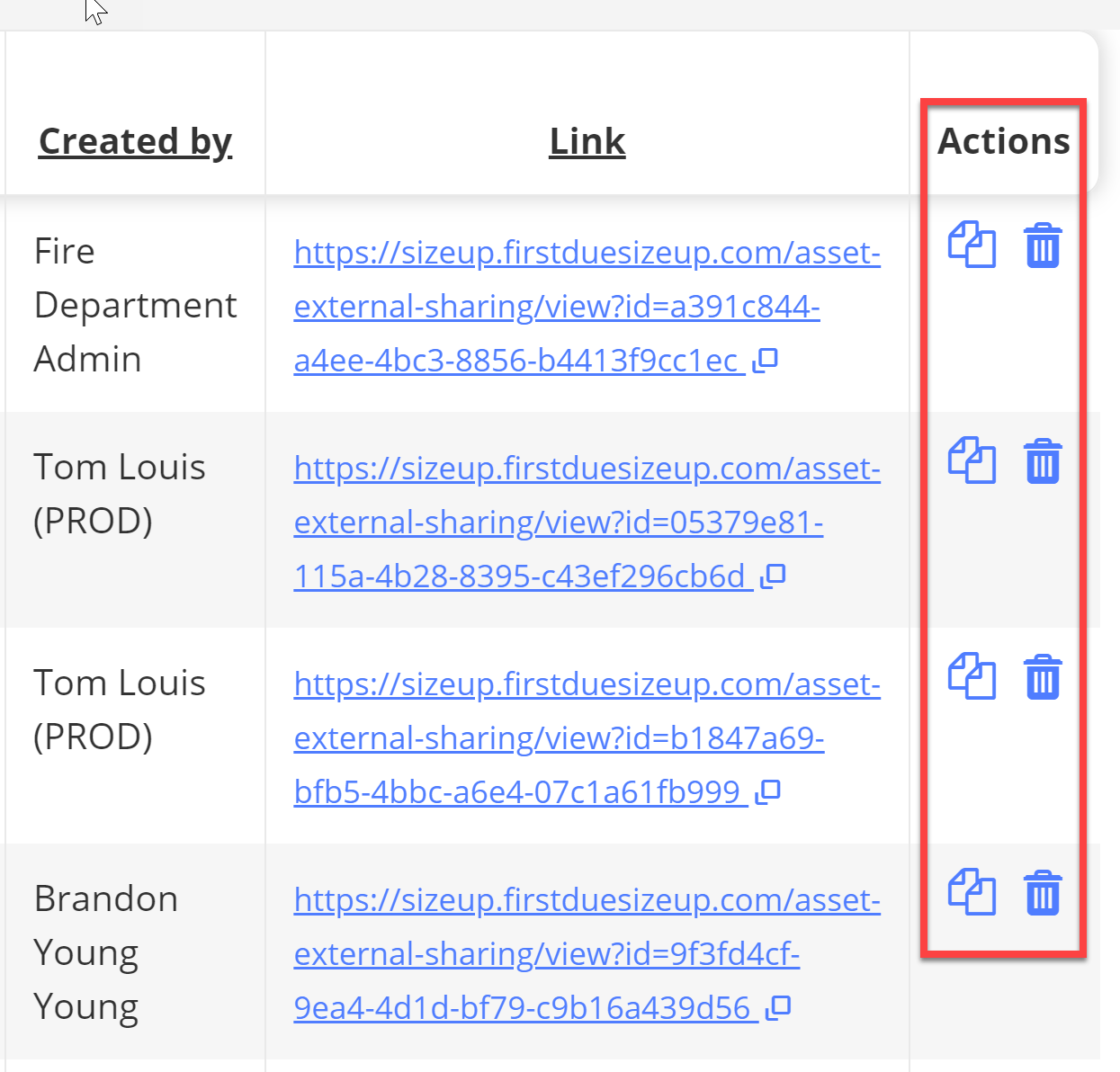Click external-link icon after a4ee-4bc3 URL
The image size is (1120, 1072).
tap(766, 361)
